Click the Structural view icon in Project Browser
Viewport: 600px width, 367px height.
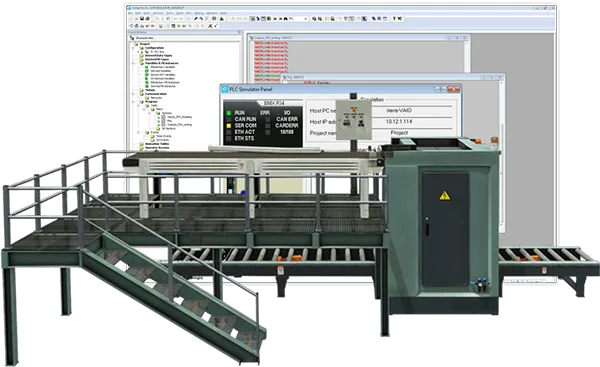tap(132, 38)
